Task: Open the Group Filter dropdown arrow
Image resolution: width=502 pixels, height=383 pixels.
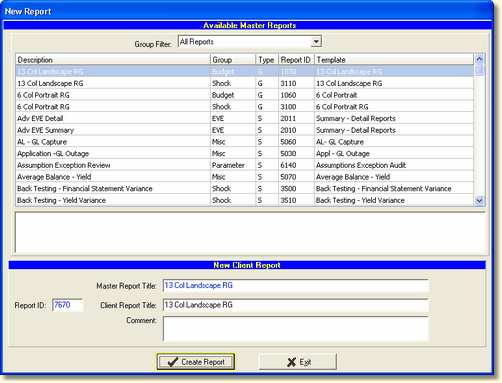Action: coord(316,42)
